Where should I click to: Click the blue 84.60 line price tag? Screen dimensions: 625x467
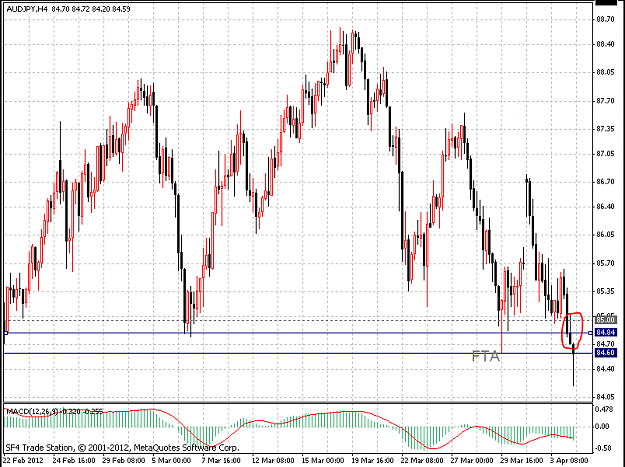pyautogui.click(x=605, y=352)
